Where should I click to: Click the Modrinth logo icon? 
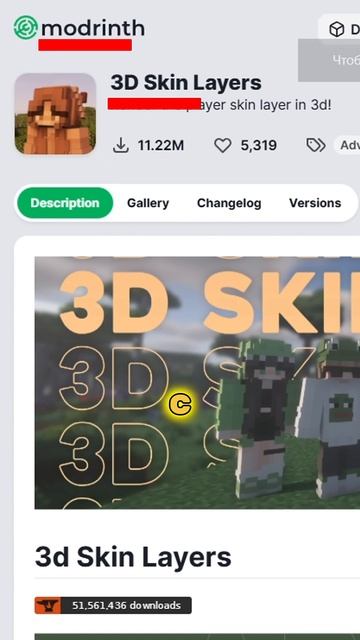tap(25, 28)
